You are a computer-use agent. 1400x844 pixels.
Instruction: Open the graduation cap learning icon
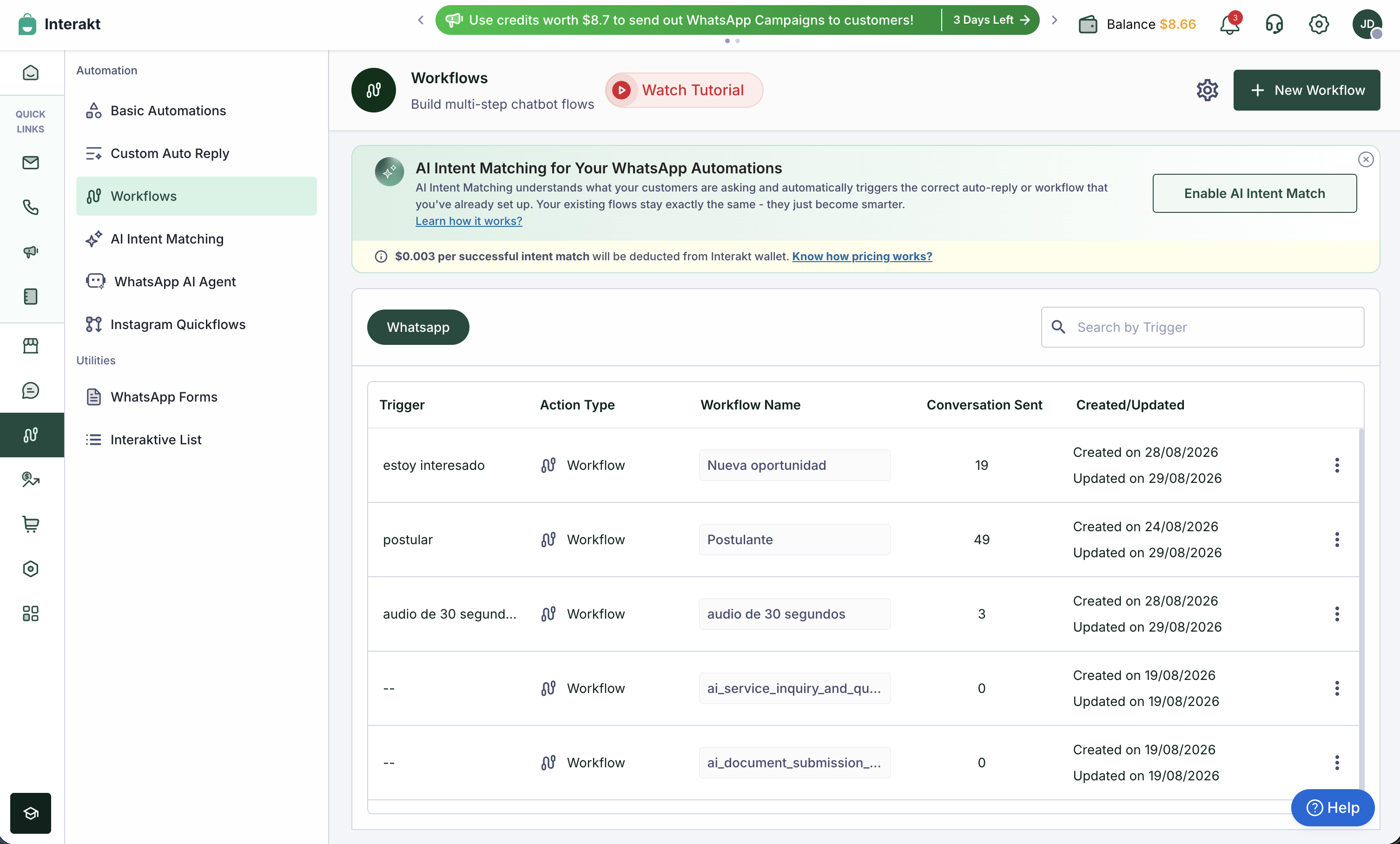[31, 813]
